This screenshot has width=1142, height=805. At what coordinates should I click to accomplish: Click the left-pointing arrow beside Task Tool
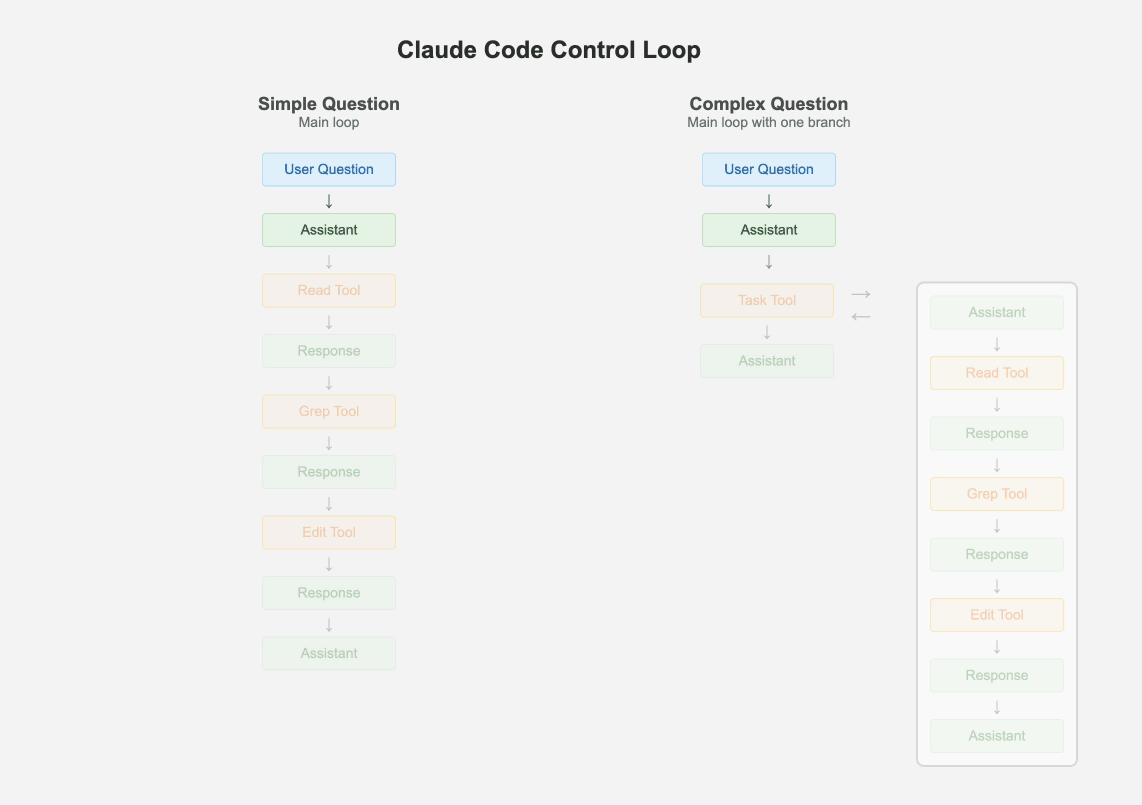861,317
